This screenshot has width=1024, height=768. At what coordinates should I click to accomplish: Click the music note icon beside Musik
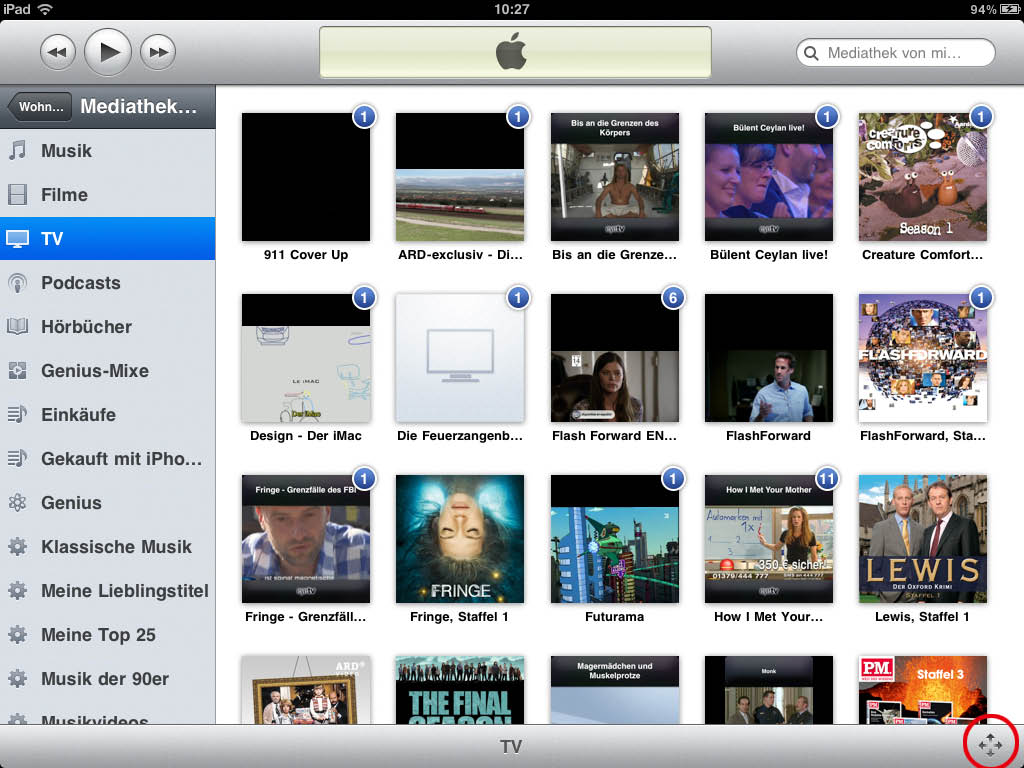(x=18, y=151)
